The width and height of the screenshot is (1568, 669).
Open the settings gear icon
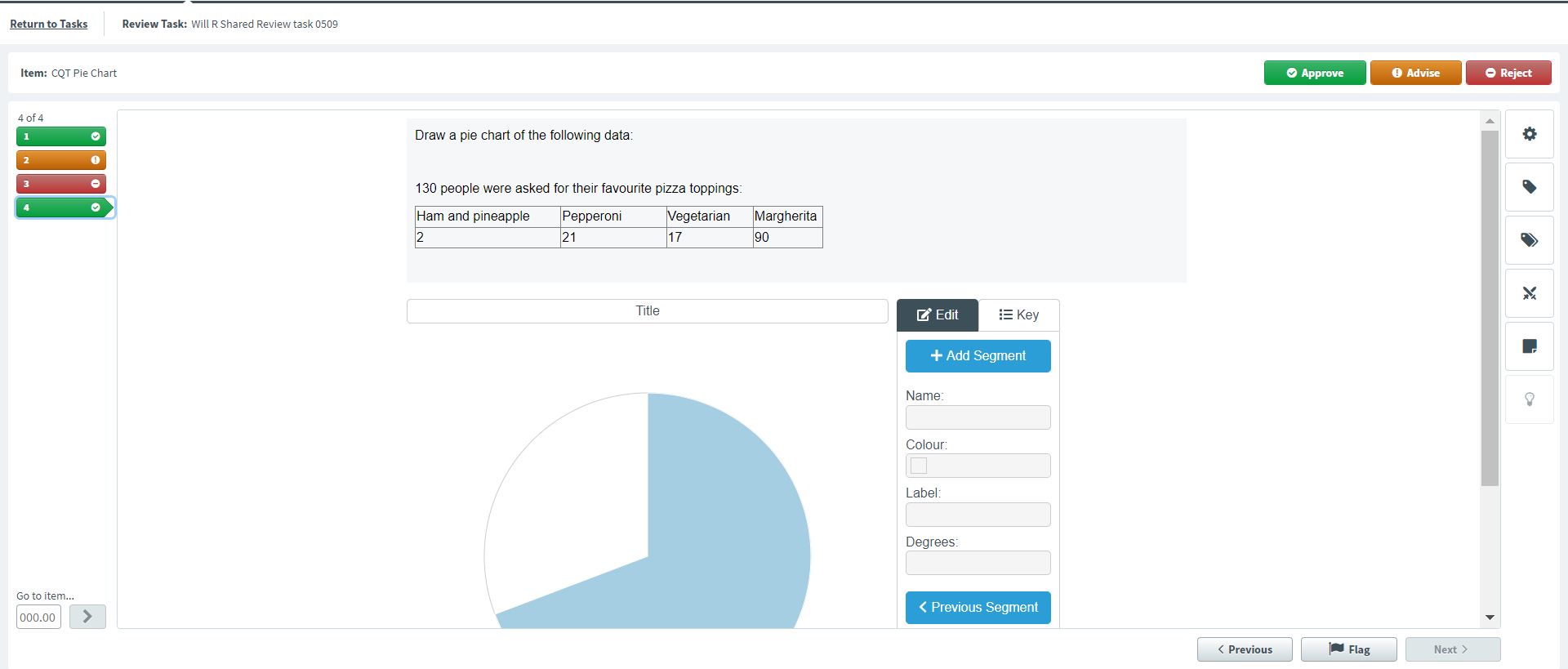1530,134
